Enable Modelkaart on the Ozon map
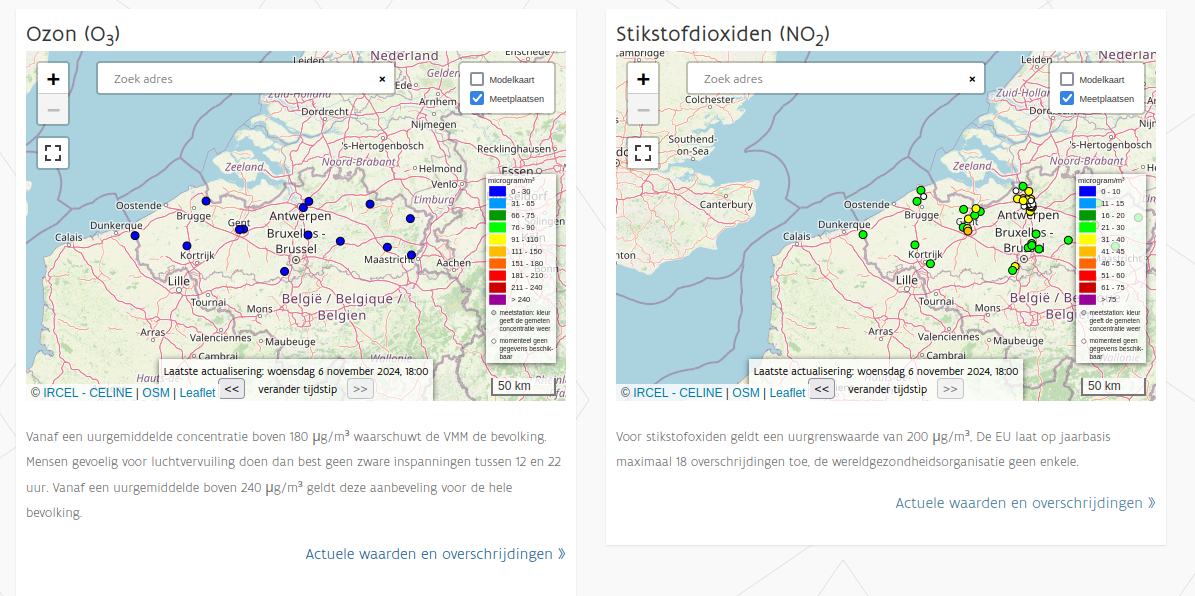This screenshot has width=1195, height=596. point(477,79)
